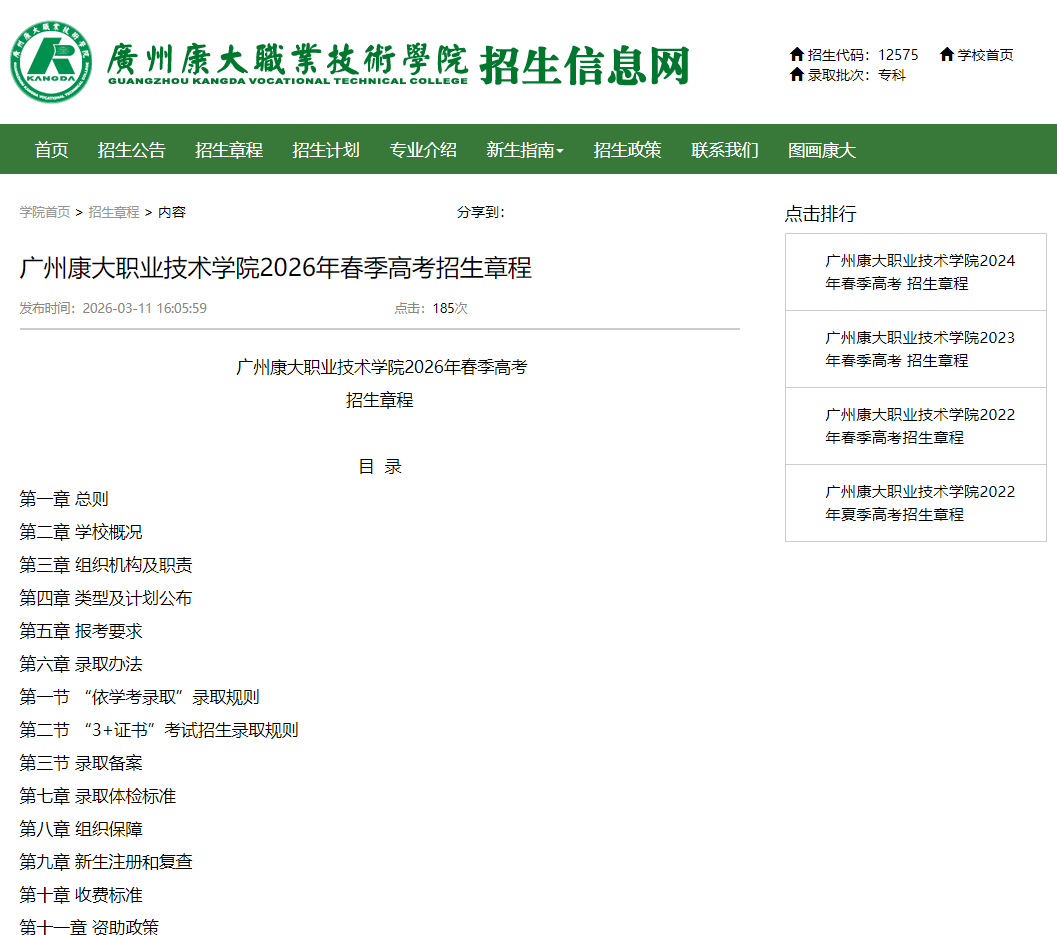Open the 首页 navigation menu item

pyautogui.click(x=50, y=148)
